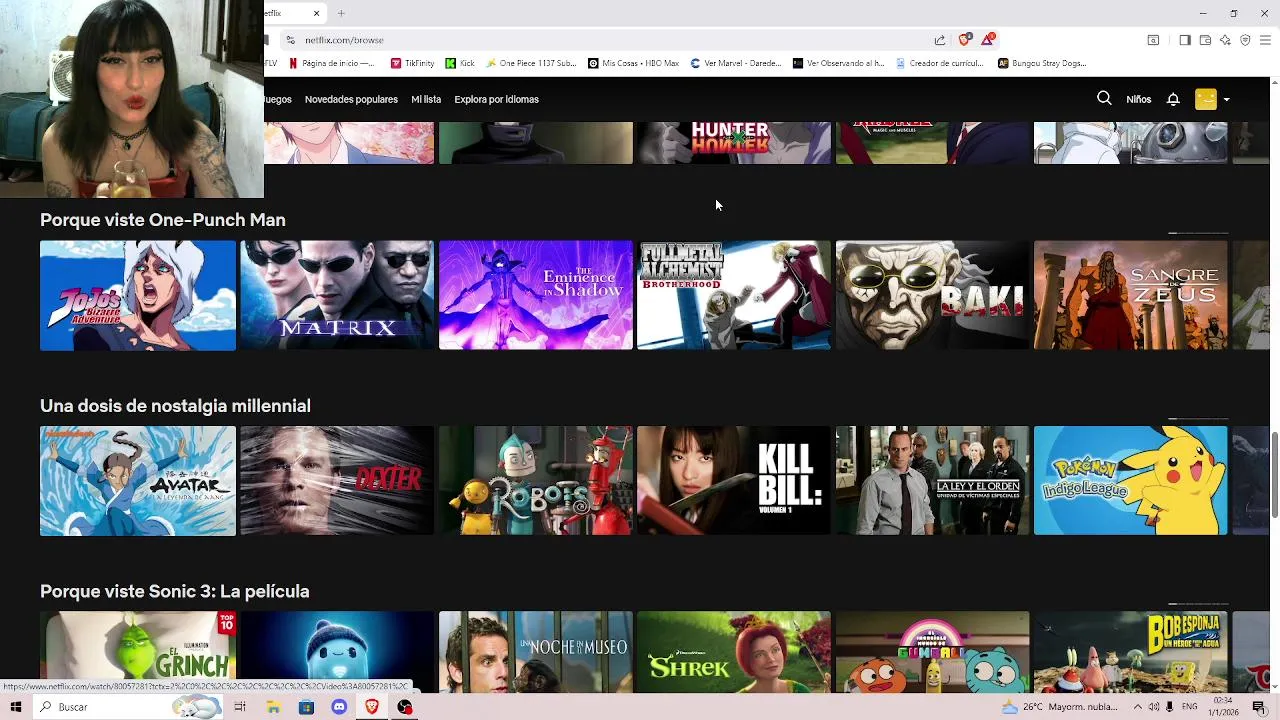Select La Ley y el Orden thumbnail
This screenshot has height=720, width=1280.
932,481
